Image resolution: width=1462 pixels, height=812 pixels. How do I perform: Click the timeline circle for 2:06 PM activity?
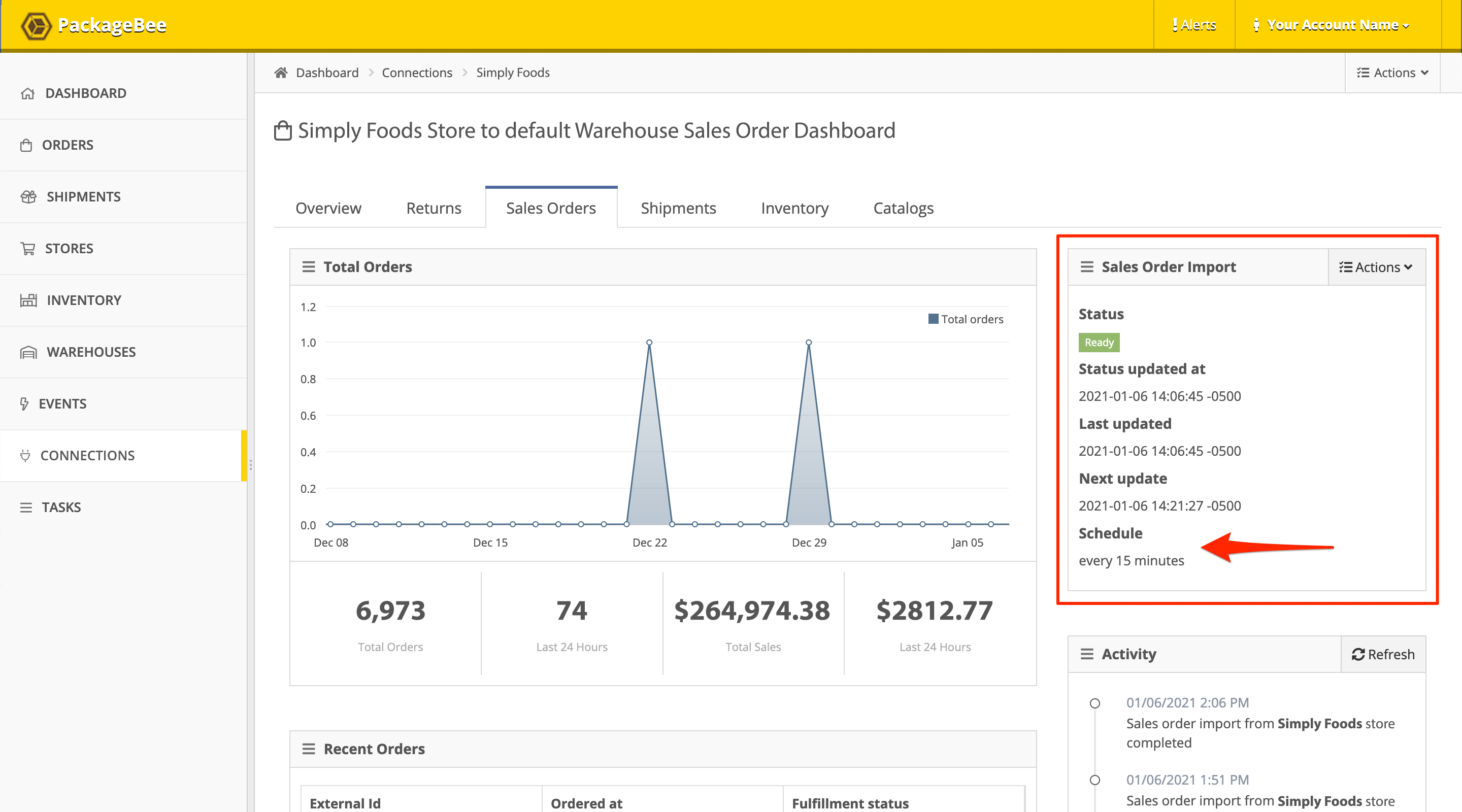point(1095,703)
